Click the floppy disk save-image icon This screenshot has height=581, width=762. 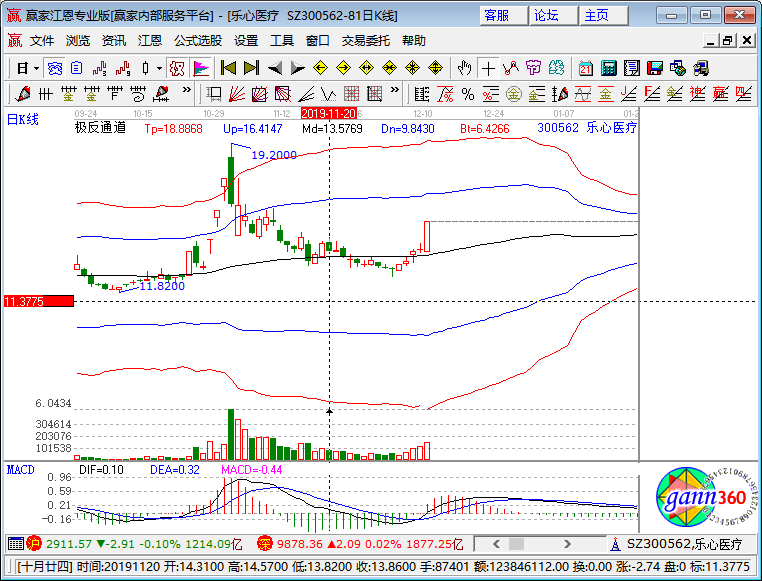click(655, 68)
